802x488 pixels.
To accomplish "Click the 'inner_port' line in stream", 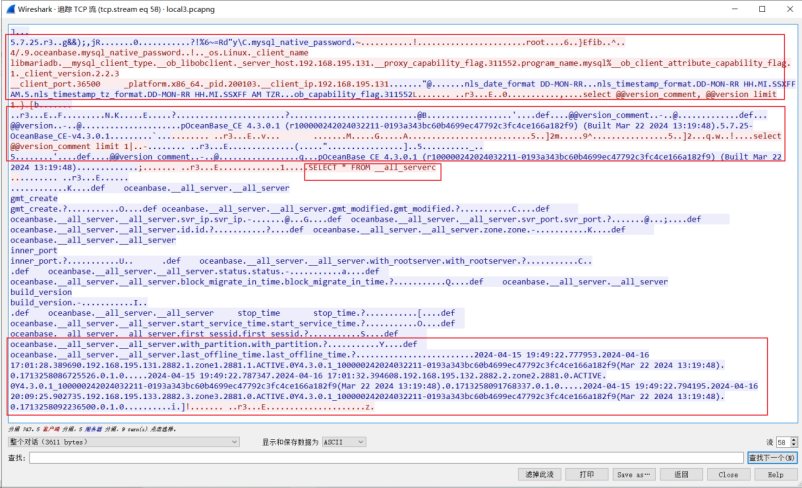I will coord(34,251).
